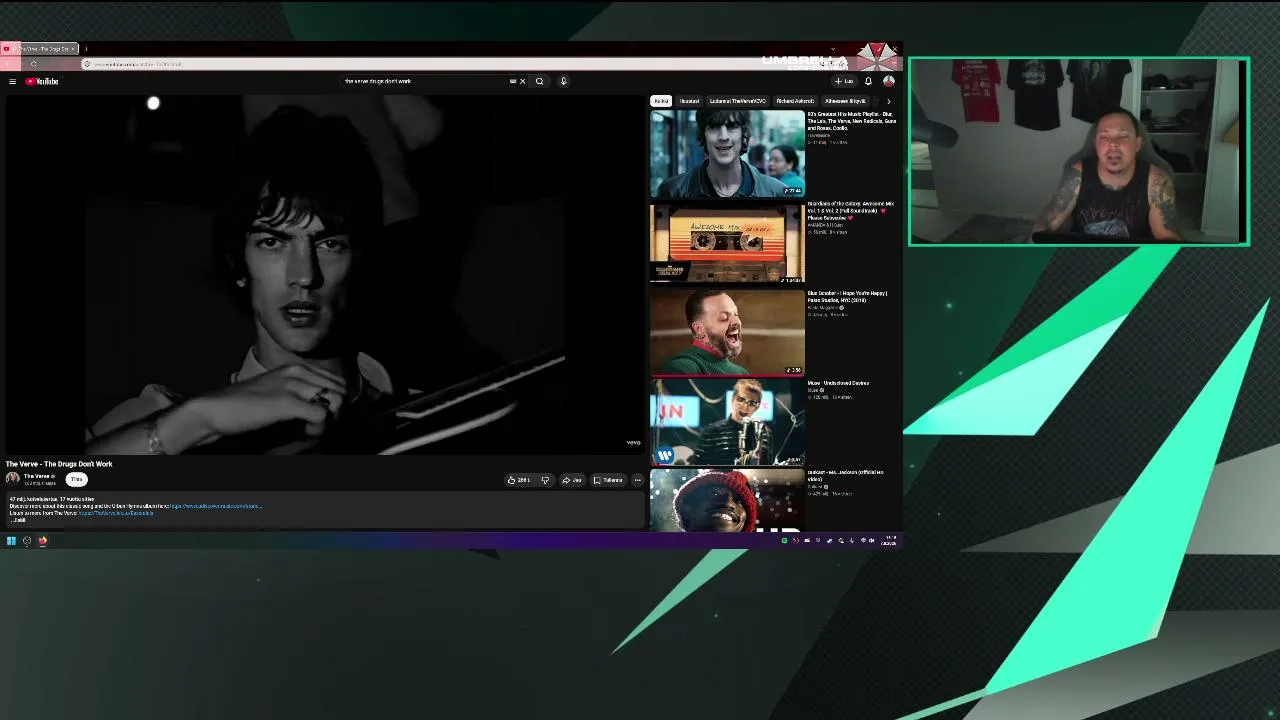Open YouTube notifications bell
The height and width of the screenshot is (720, 1280).
point(868,81)
